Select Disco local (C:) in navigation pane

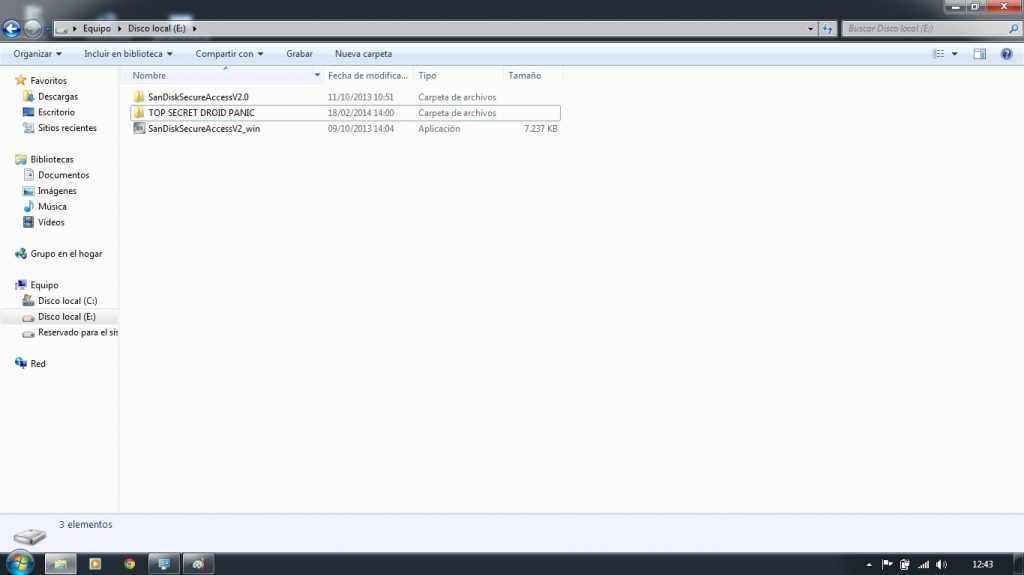click(67, 301)
